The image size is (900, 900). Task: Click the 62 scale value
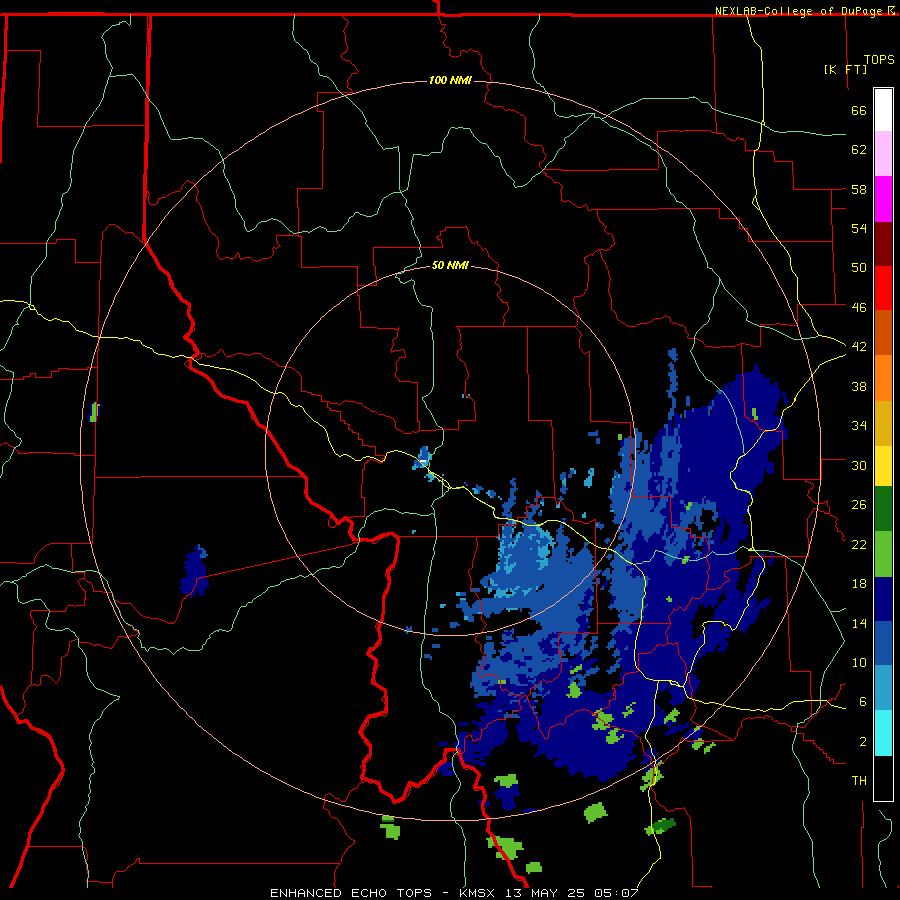coord(859,149)
